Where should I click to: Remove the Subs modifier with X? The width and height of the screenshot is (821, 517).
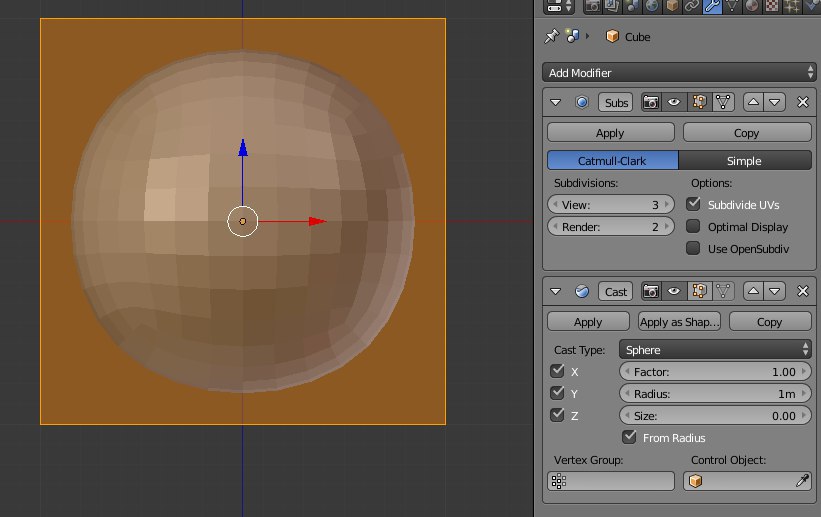[803, 102]
